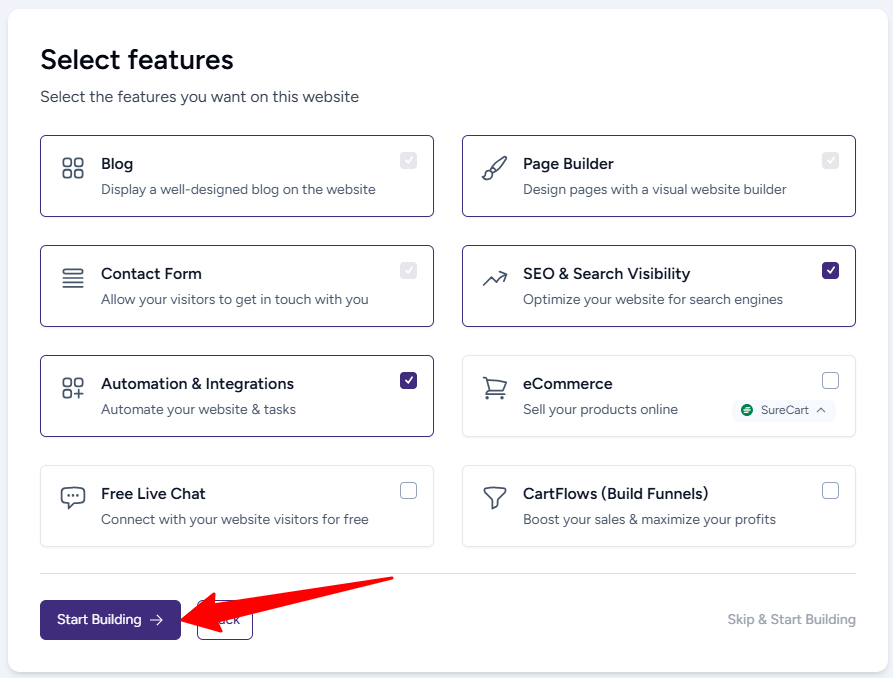Select the Page Builder feature card
The image size is (893, 678).
coord(659,174)
